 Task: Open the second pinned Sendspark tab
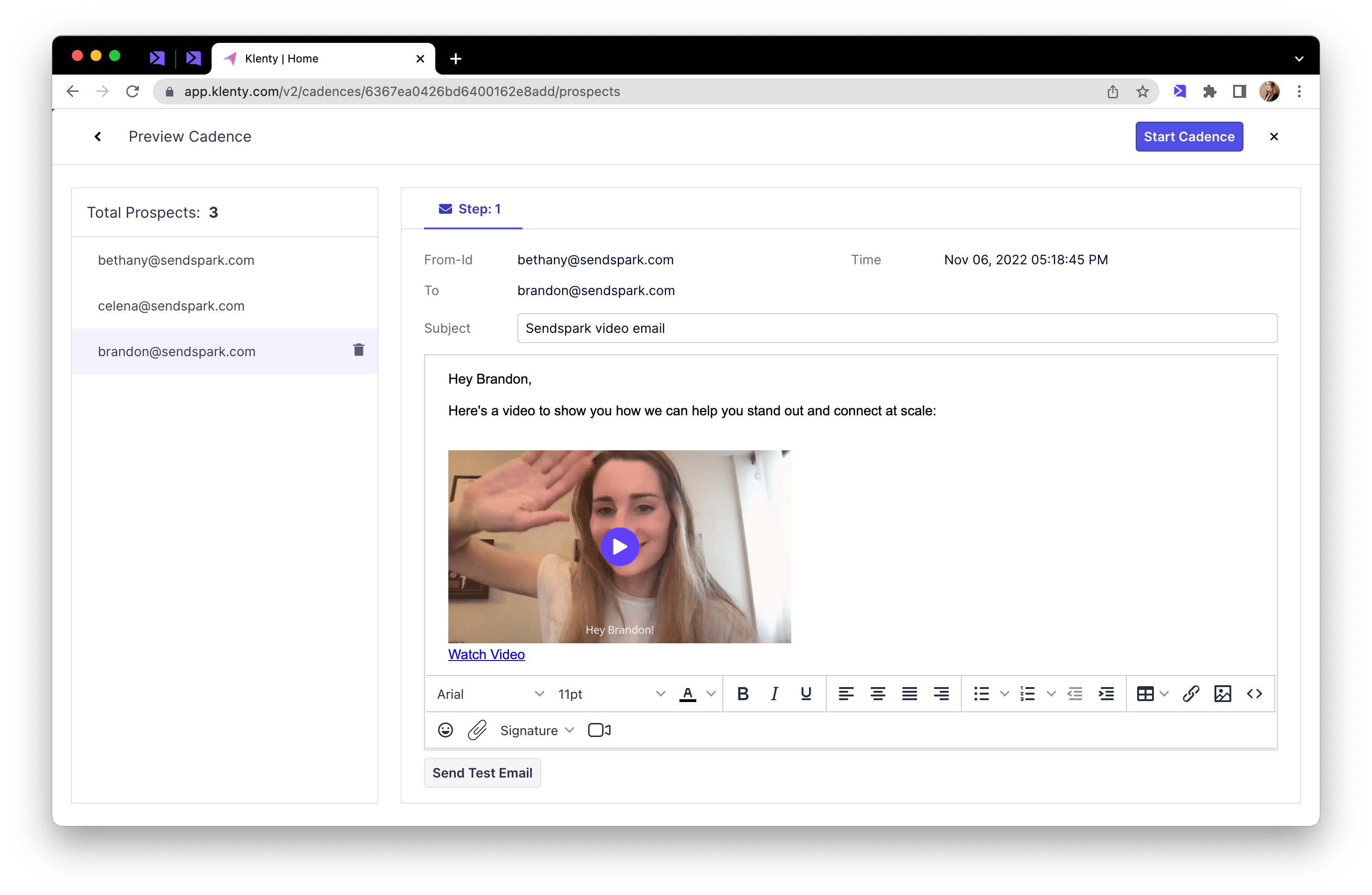pos(194,58)
